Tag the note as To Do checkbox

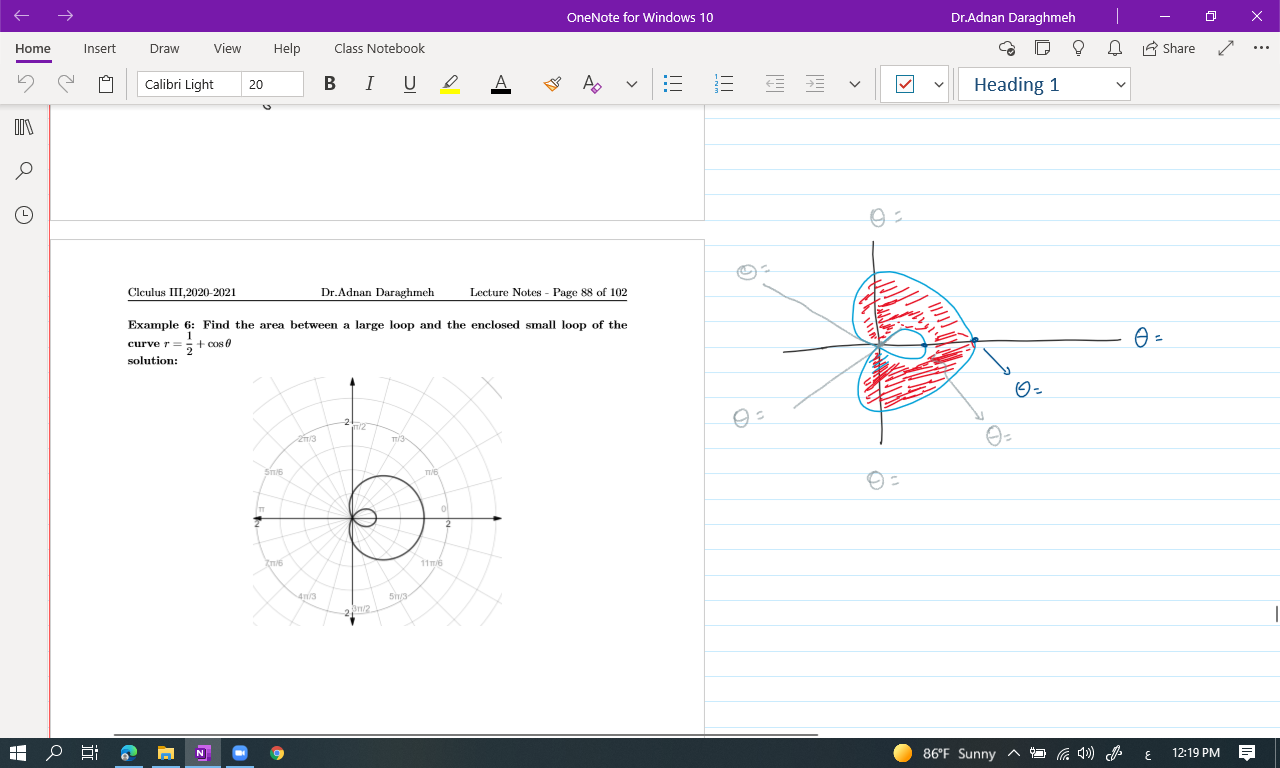[x=905, y=85]
